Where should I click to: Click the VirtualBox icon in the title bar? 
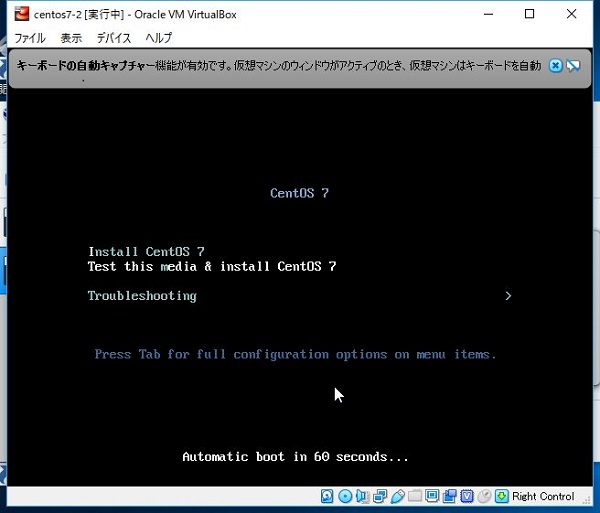[22, 14]
